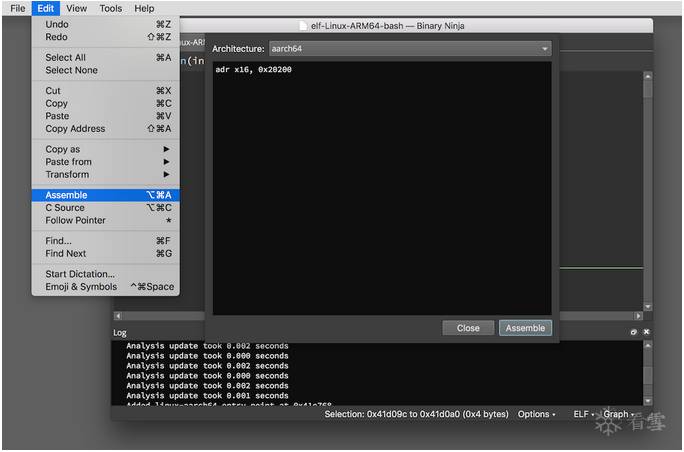Click horizontal scrollbar right arrow
Screen dimensions: 684x452
(638, 315)
